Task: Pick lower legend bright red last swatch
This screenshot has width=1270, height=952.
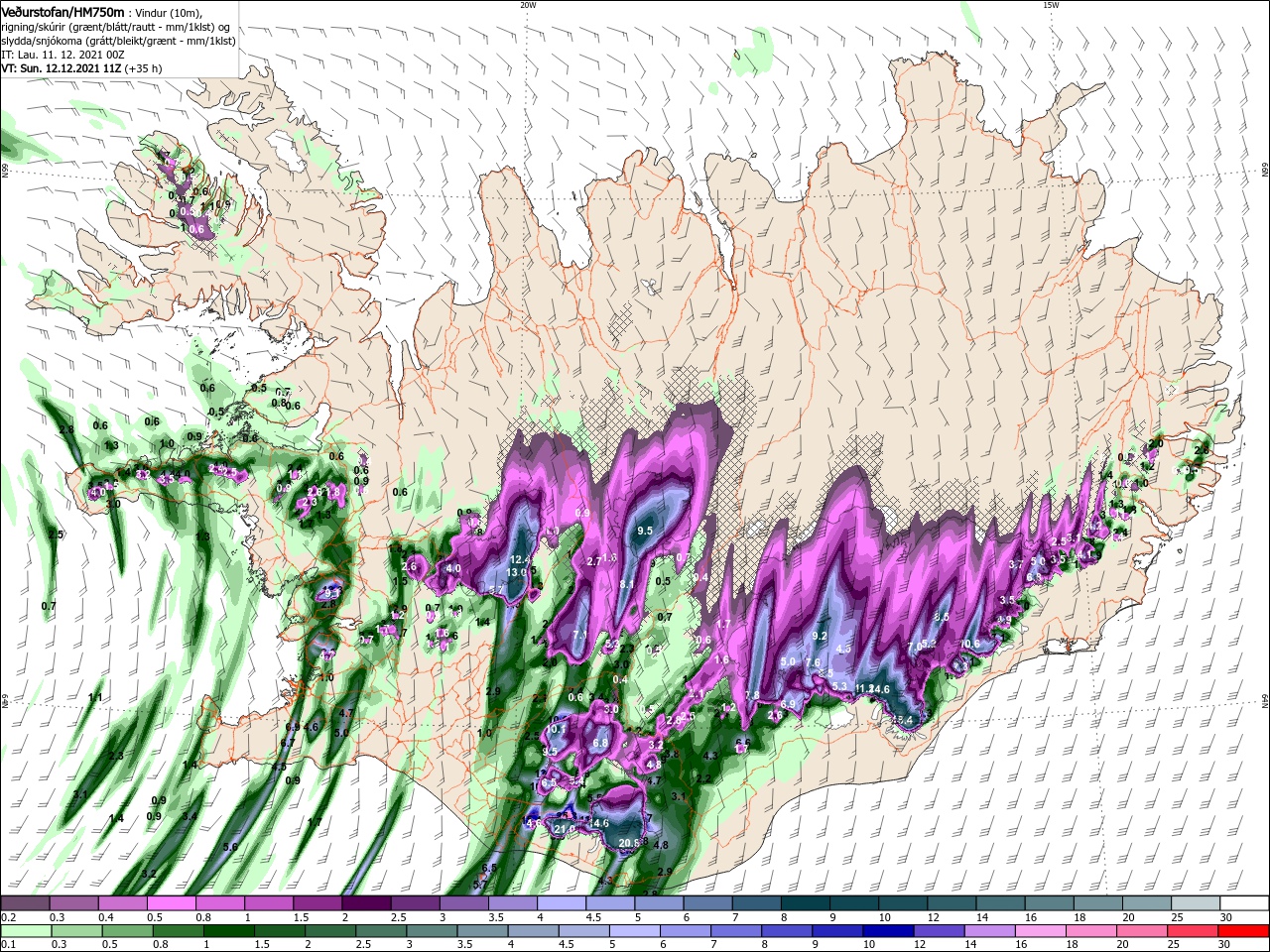Action: pos(1244,931)
